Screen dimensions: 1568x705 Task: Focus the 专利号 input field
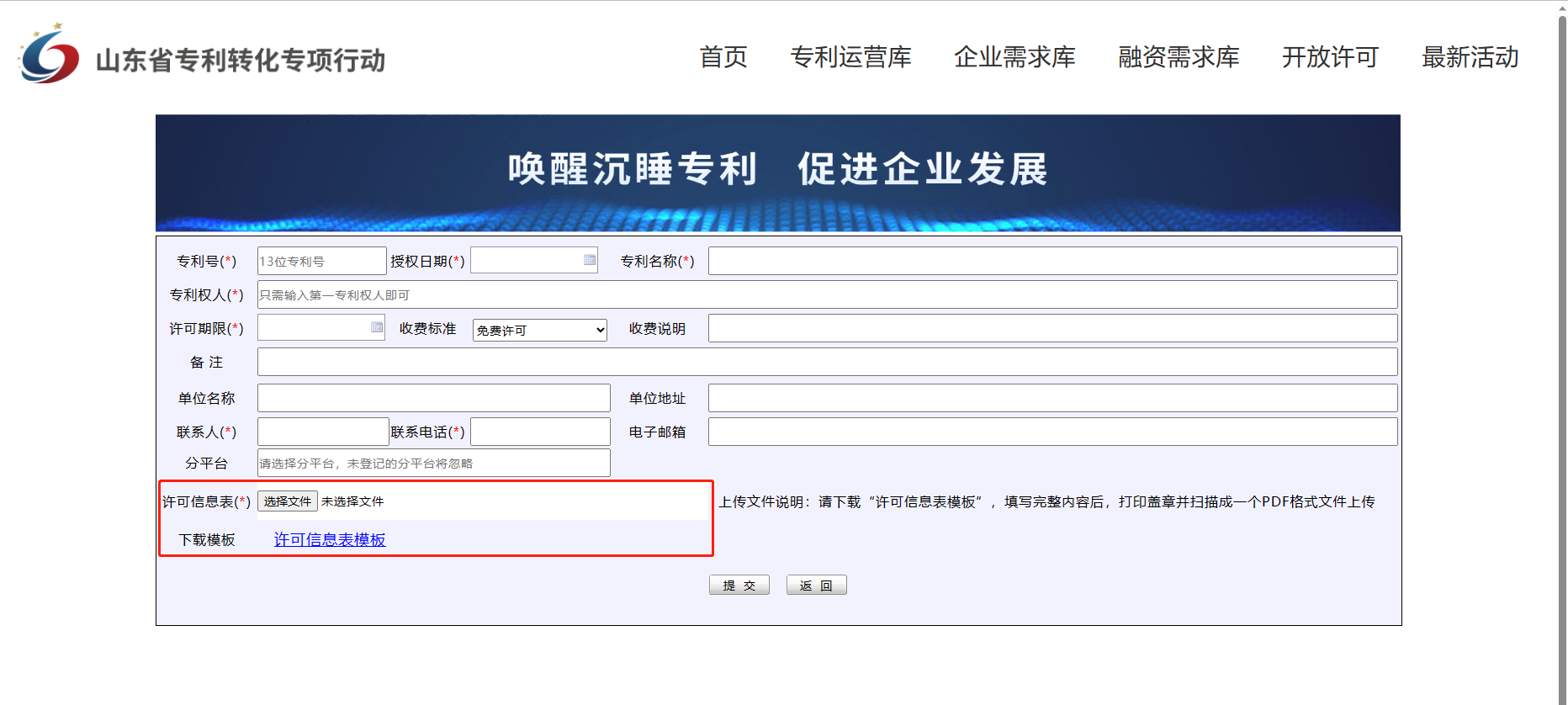(321, 261)
